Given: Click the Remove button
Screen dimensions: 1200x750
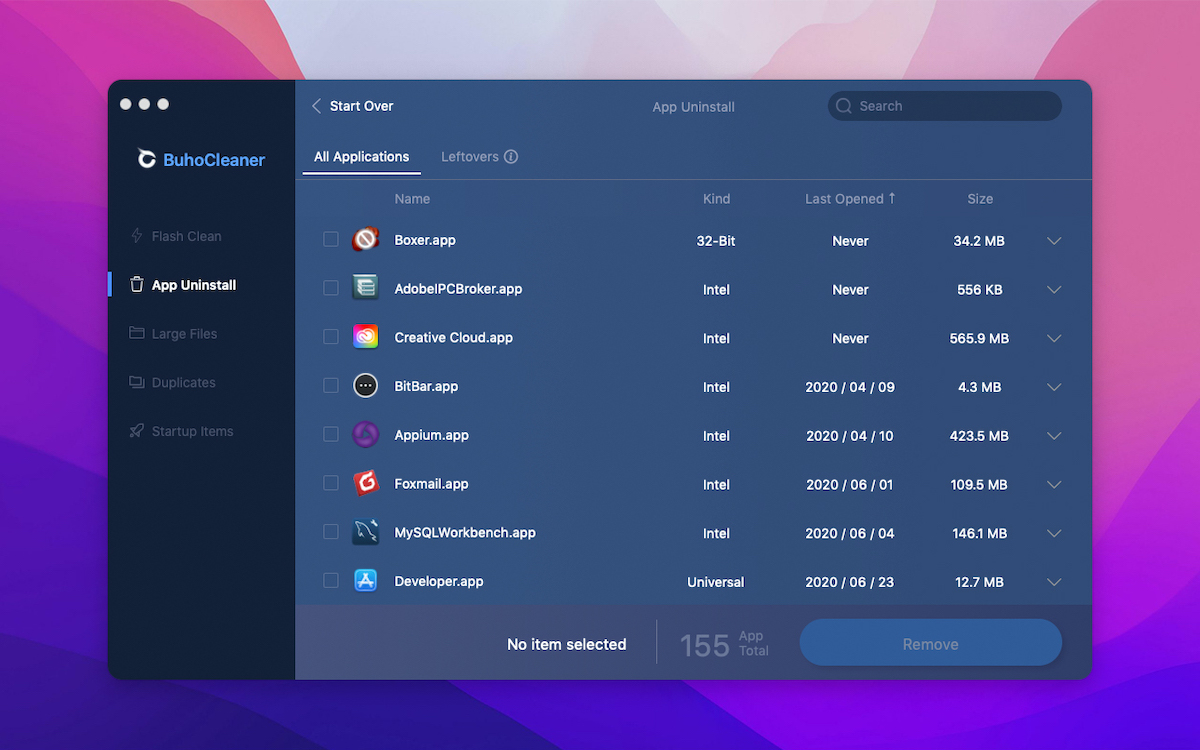Looking at the screenshot, I should [x=930, y=644].
